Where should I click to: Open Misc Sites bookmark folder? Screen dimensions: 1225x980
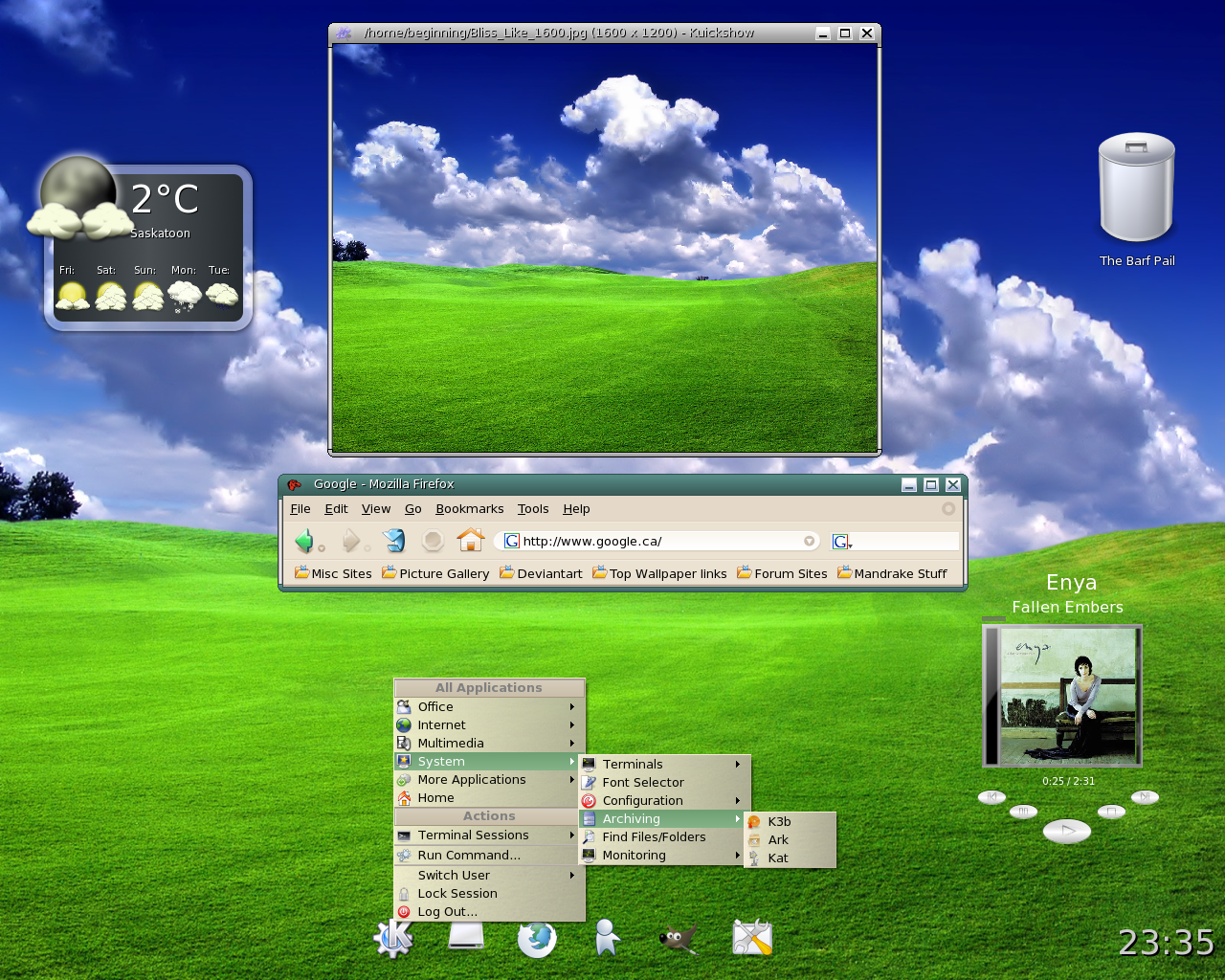coord(333,573)
